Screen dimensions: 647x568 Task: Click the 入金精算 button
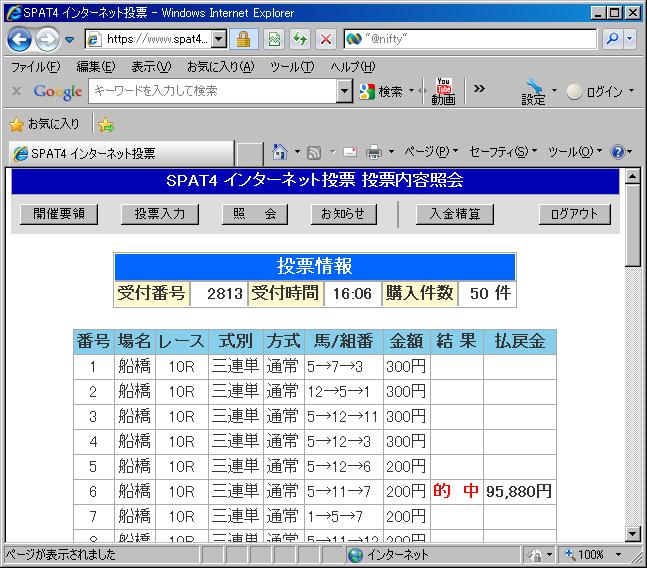(x=455, y=214)
